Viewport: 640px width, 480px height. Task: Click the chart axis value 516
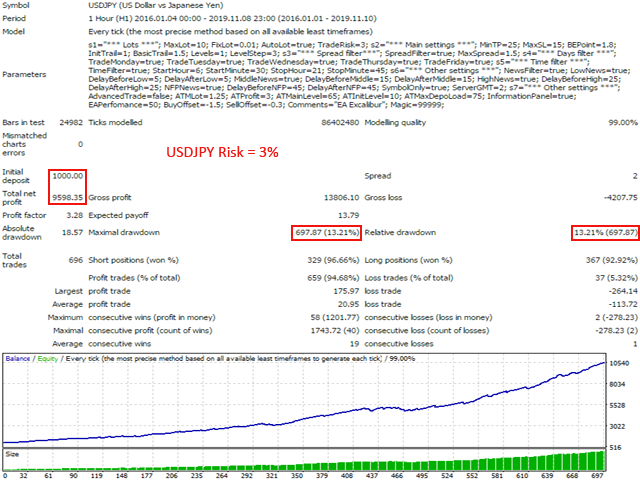(x=615, y=447)
